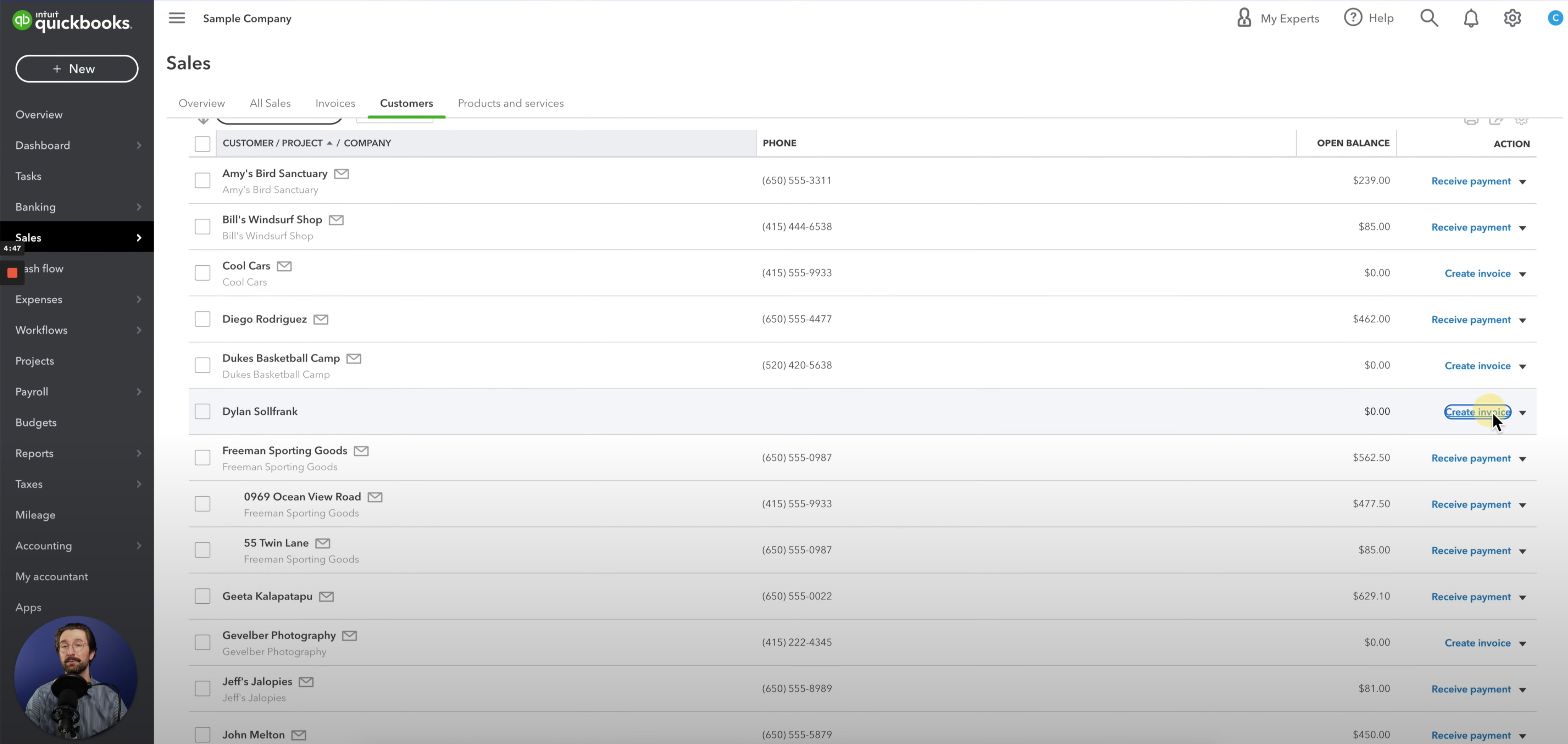Open action dropdown arrow for Diego Rodriguez

tap(1523, 320)
